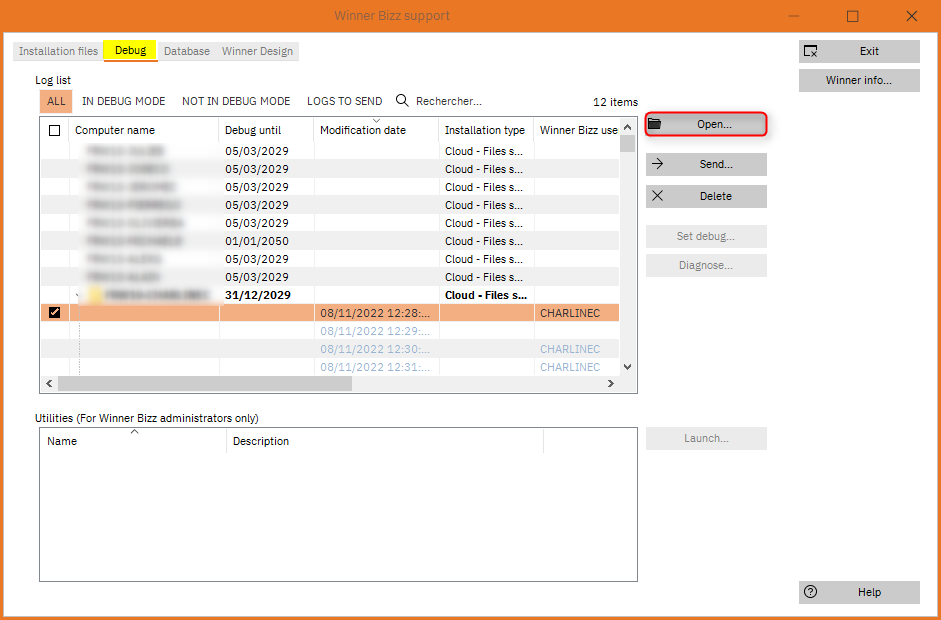Screen dimensions: 941x620
Task: Switch to Installation files tab
Action: 58,51
